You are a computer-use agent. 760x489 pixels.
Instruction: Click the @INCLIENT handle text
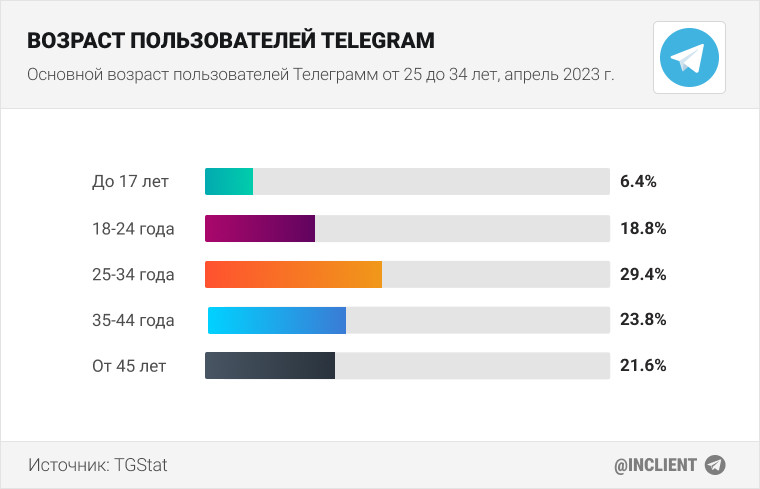pos(654,465)
